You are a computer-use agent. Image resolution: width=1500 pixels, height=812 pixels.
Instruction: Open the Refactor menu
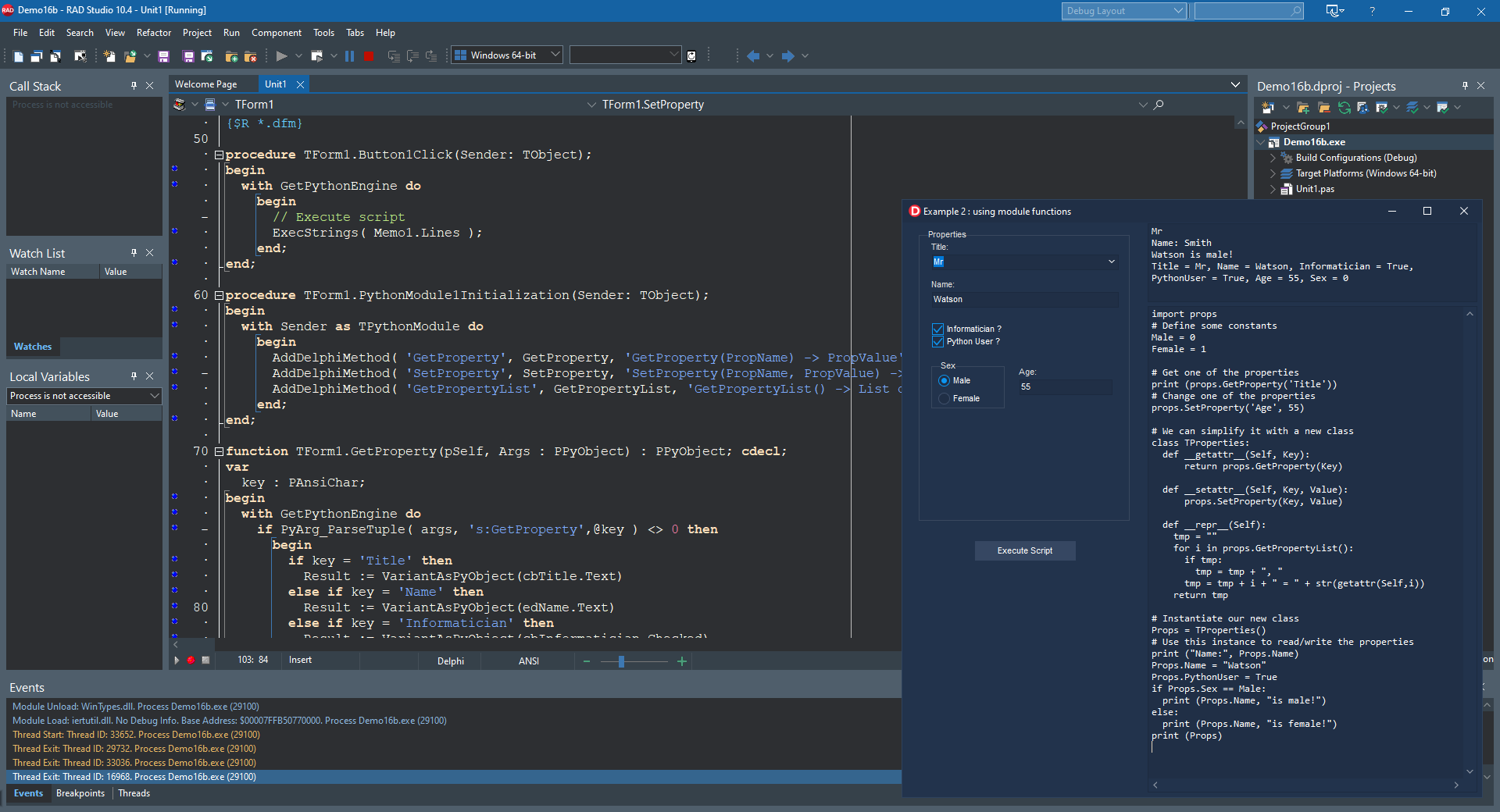(154, 33)
